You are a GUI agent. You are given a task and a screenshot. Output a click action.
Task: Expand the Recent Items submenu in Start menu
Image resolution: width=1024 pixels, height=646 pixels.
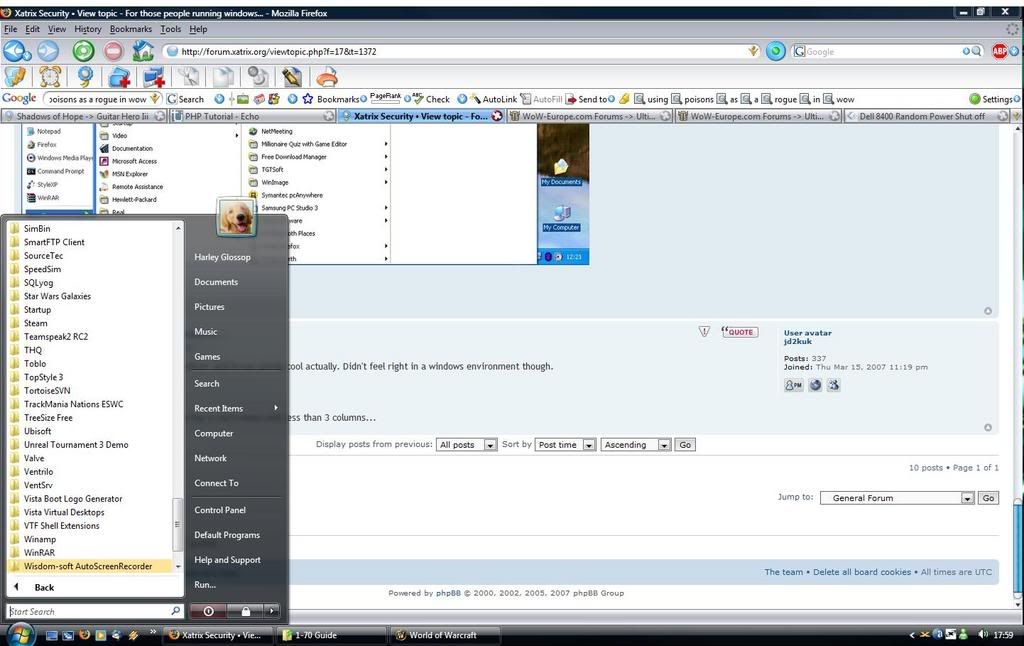point(236,408)
